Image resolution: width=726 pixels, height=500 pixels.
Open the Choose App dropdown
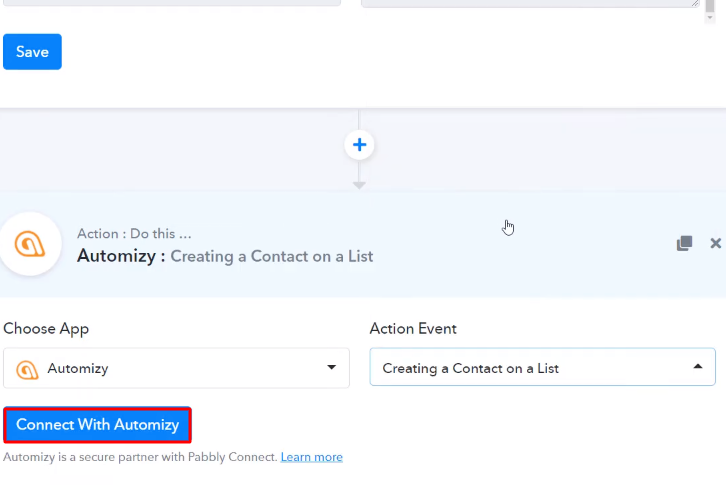[176, 368]
